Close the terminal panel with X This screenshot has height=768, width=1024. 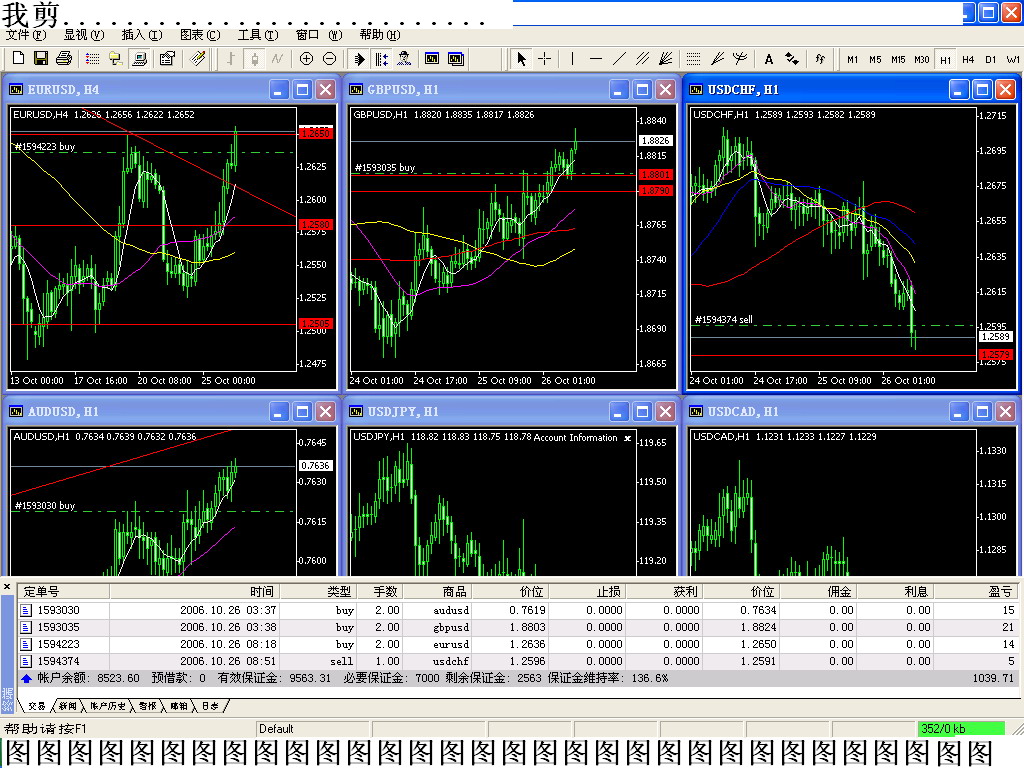pos(7,587)
